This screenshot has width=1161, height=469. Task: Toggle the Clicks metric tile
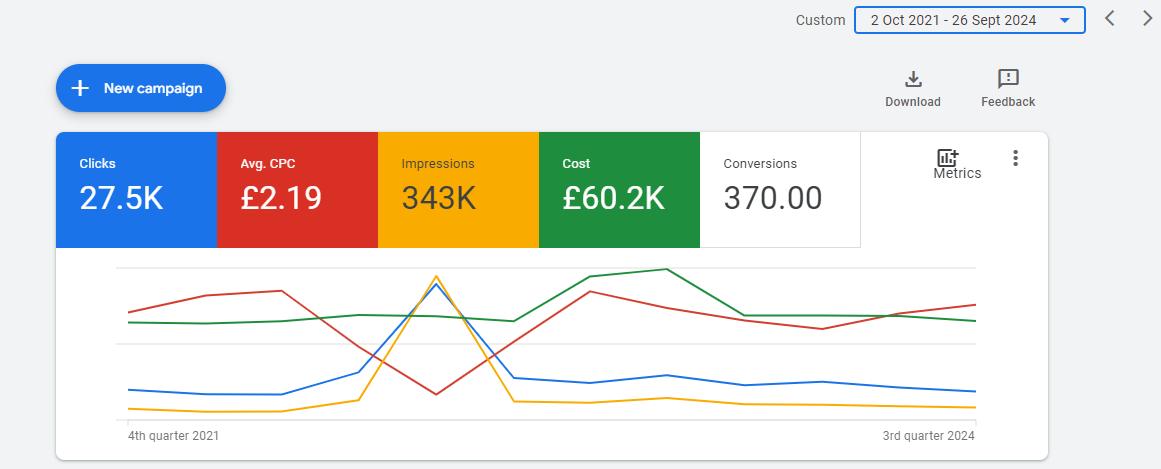136,190
